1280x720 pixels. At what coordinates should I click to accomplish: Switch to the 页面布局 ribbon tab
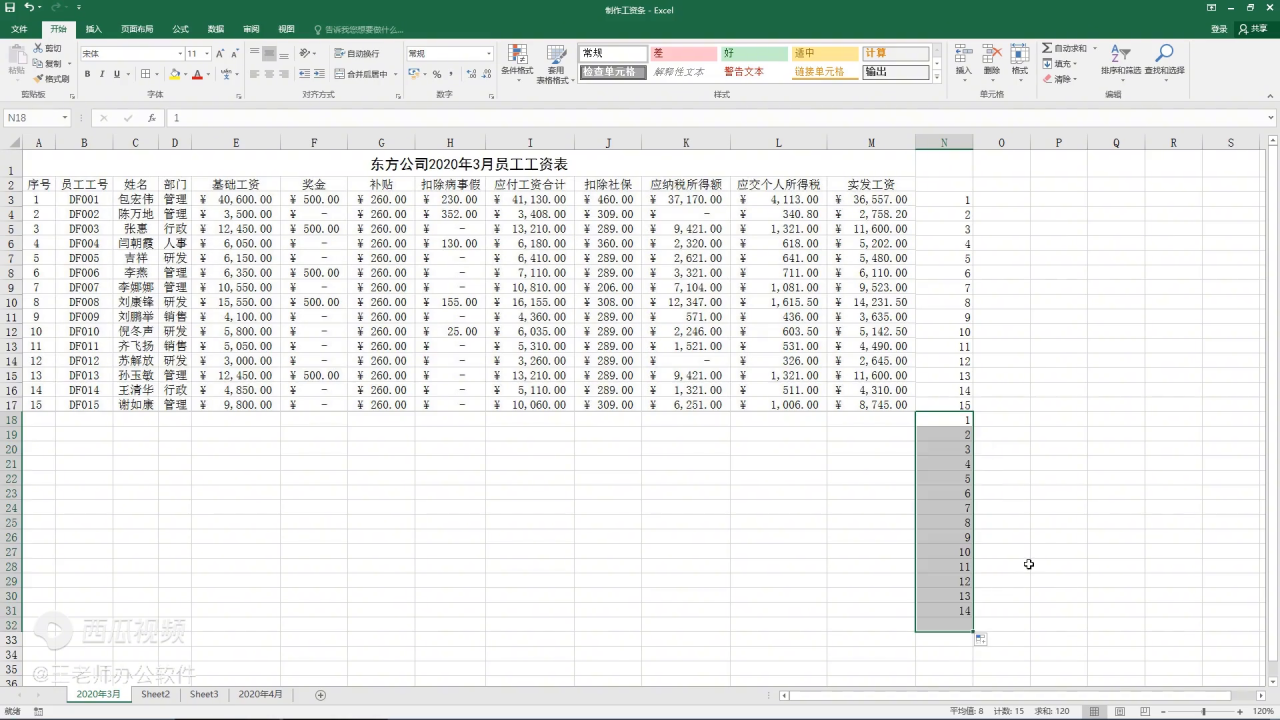pos(137,29)
